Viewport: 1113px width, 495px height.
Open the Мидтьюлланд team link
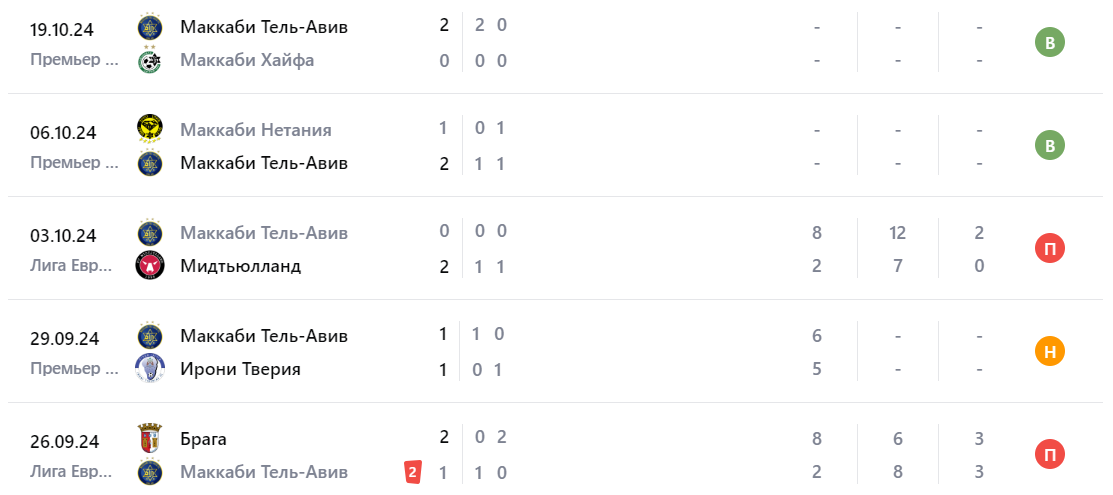click(241, 266)
